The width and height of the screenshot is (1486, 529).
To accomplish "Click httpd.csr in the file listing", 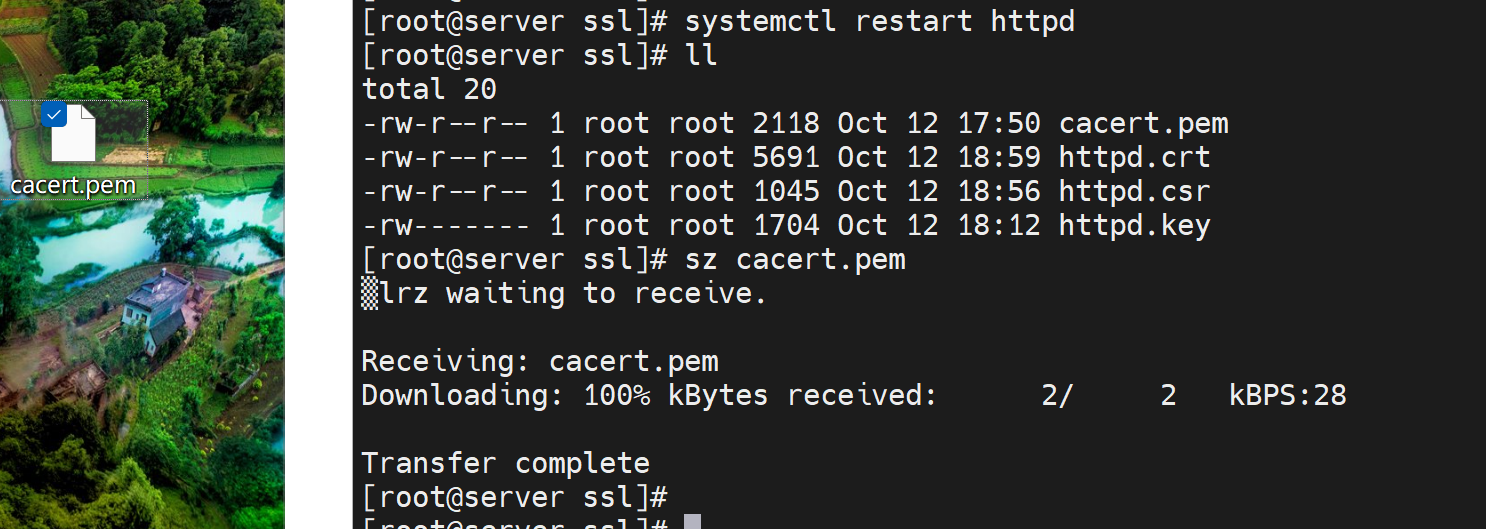I will pos(1134,191).
